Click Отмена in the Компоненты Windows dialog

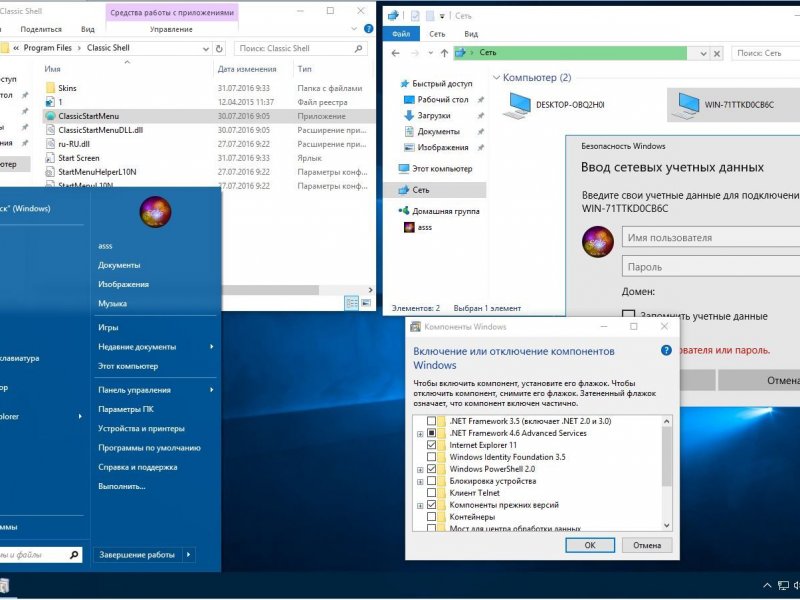[x=647, y=545]
